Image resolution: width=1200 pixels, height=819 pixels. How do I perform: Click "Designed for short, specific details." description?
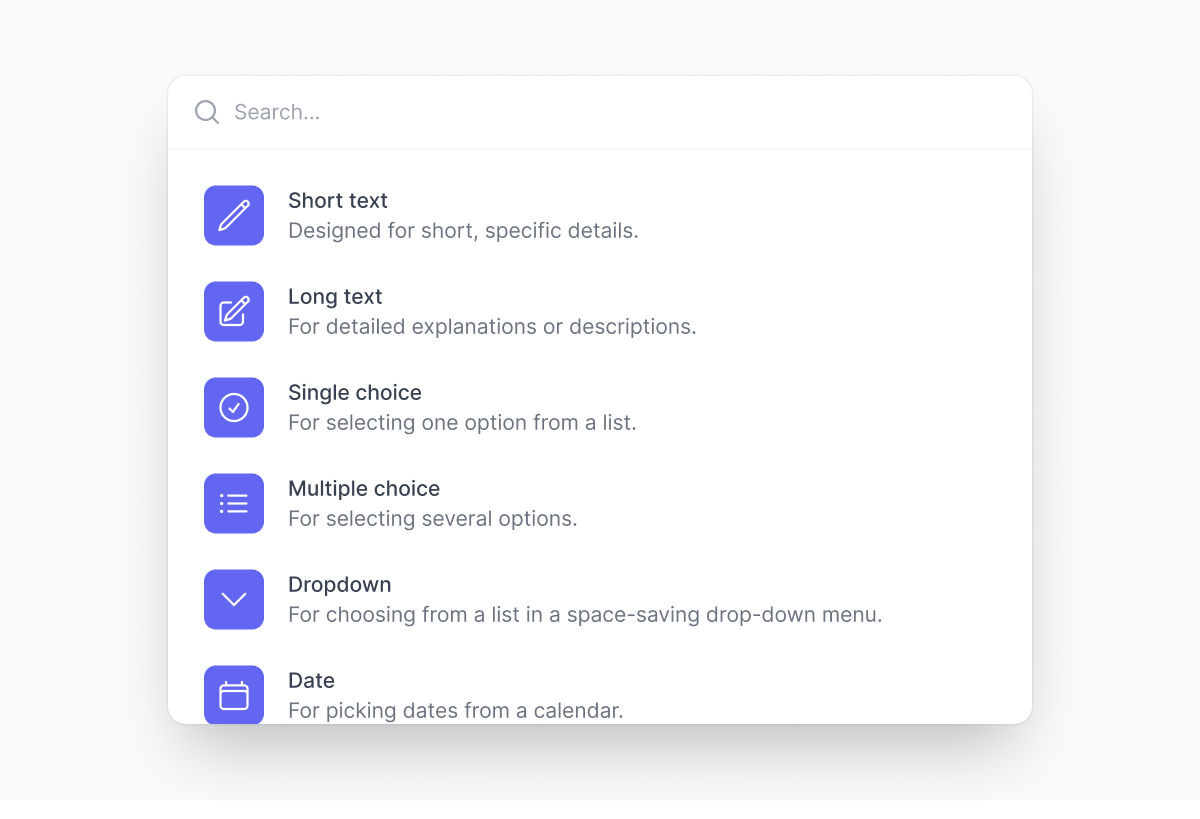463,231
